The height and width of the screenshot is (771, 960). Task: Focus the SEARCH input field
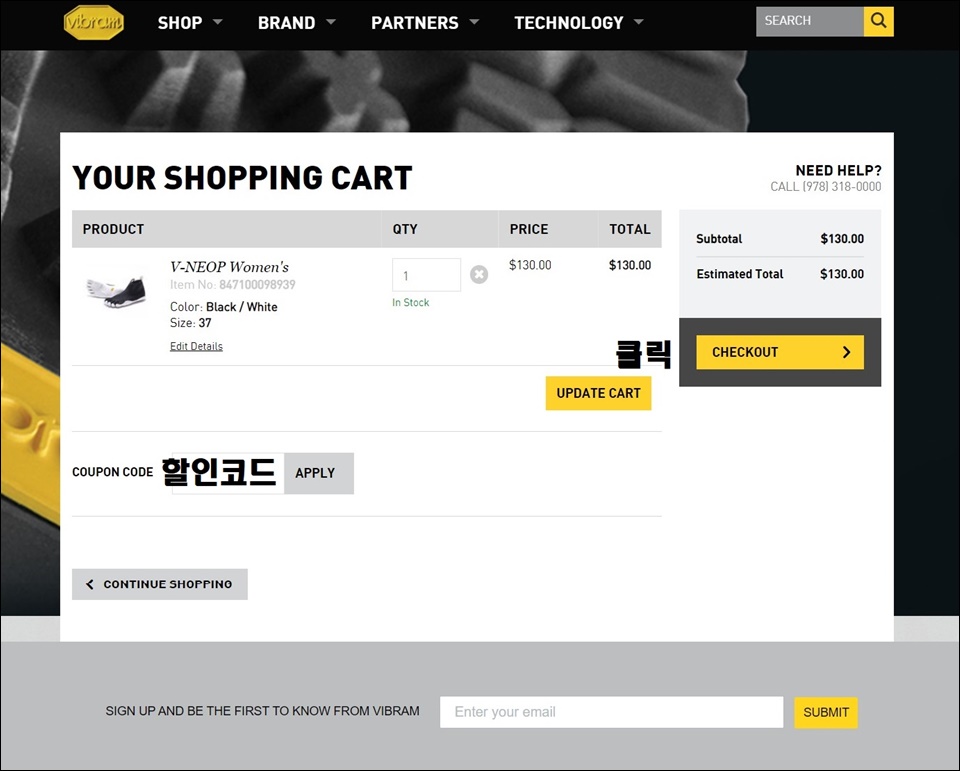(x=810, y=21)
